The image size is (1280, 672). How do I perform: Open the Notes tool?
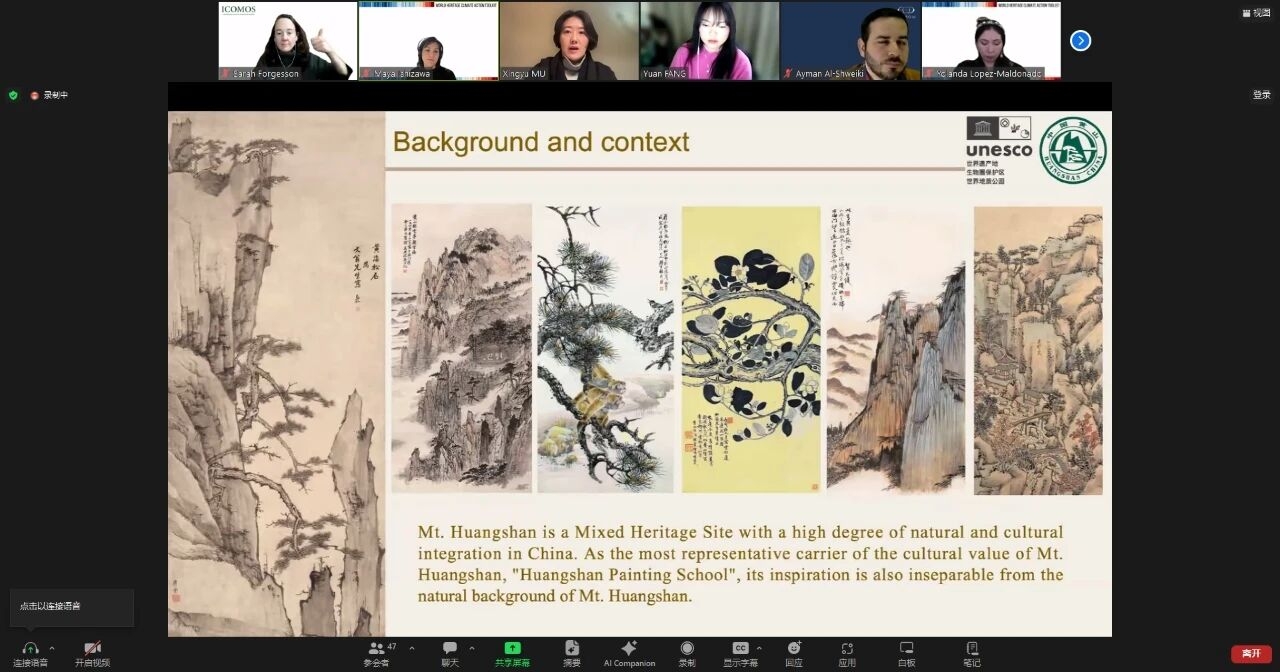[x=972, y=649]
